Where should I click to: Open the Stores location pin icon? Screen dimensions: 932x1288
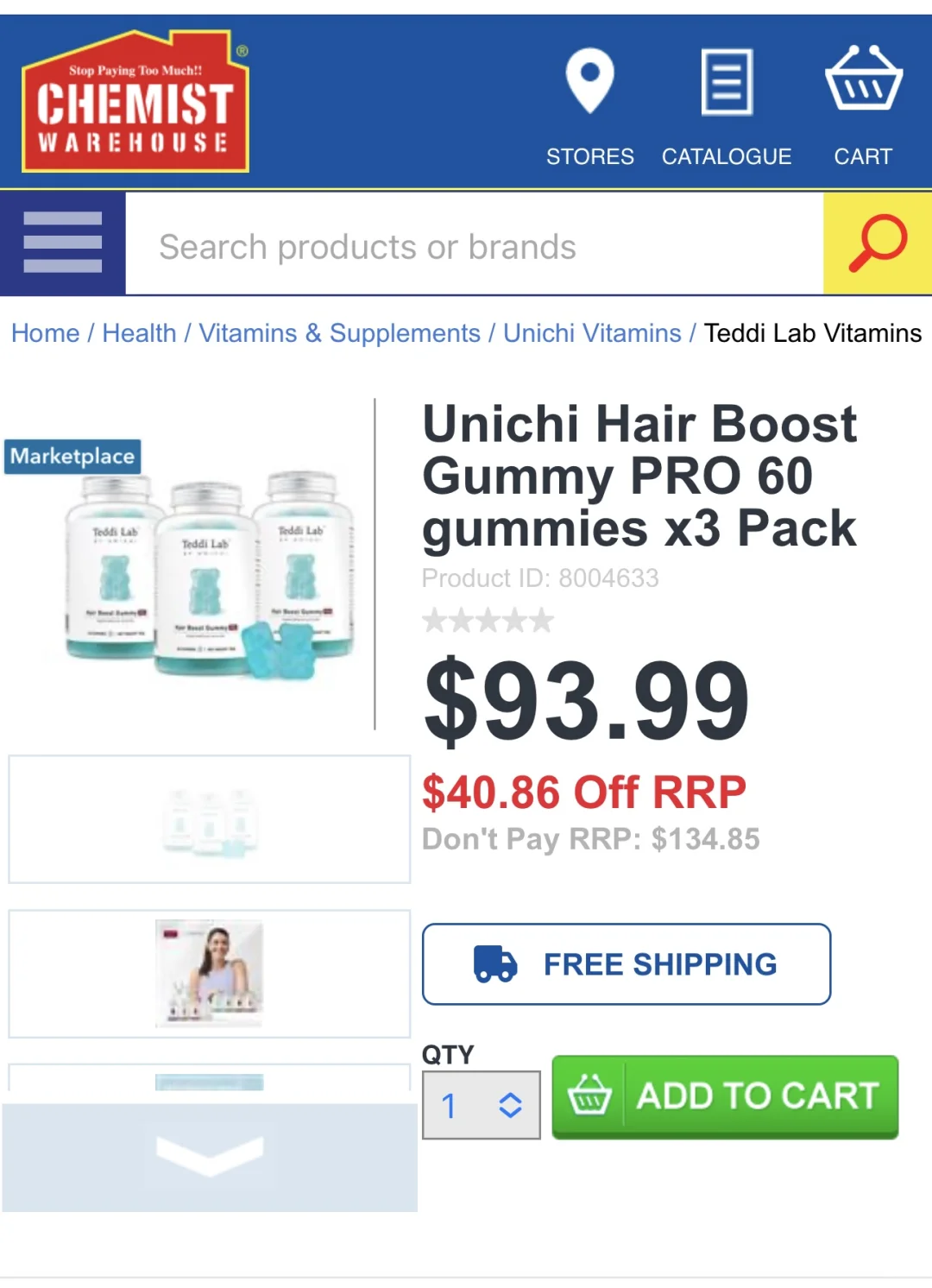(x=589, y=80)
